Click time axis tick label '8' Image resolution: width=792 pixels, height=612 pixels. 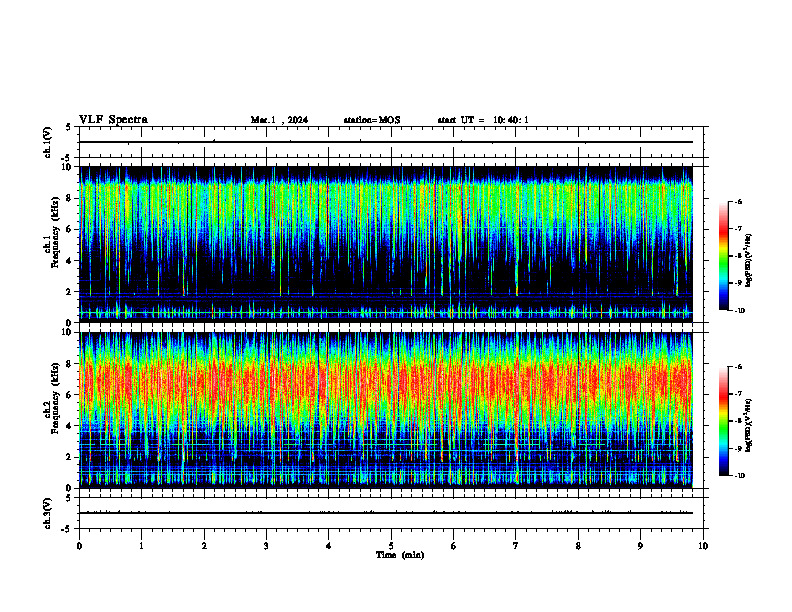(578, 546)
